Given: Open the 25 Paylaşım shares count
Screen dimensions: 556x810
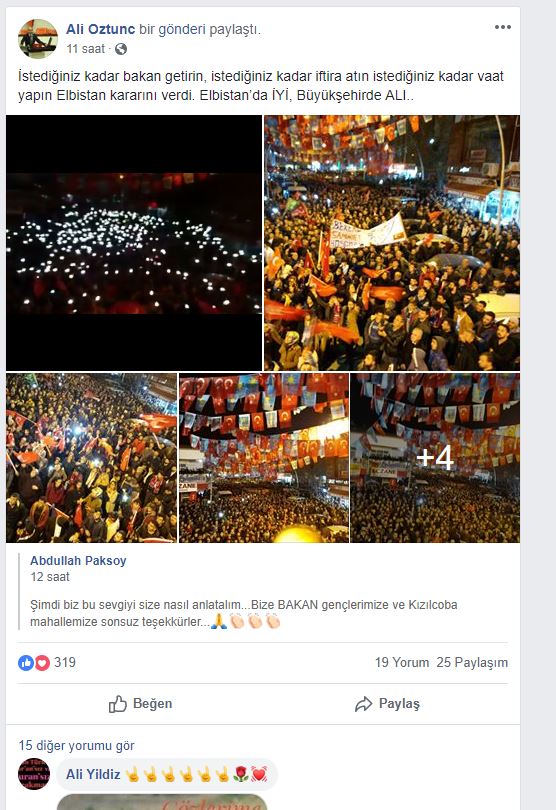Looking at the screenshot, I should [x=472, y=662].
